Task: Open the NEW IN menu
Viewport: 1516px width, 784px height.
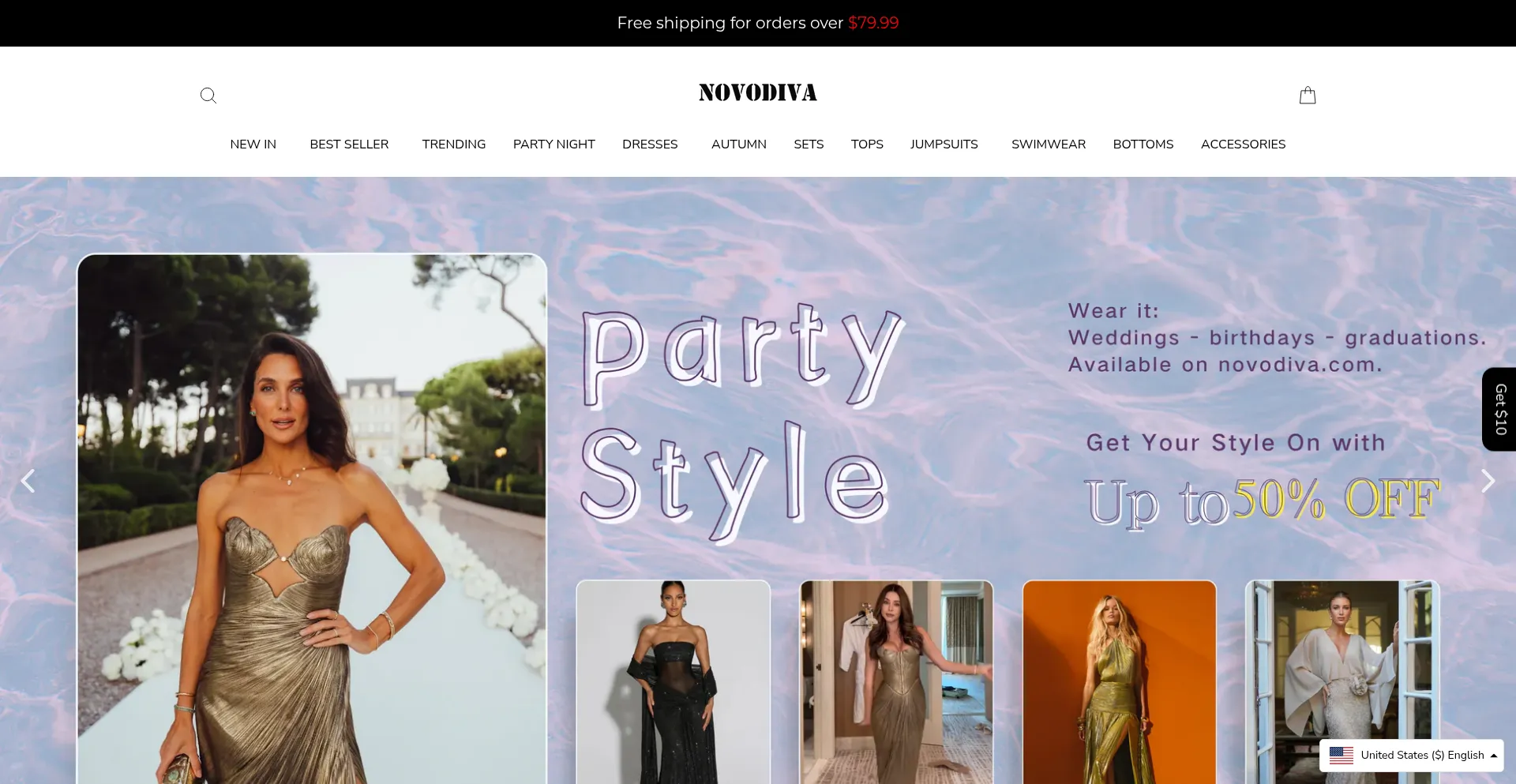Action: click(x=253, y=144)
